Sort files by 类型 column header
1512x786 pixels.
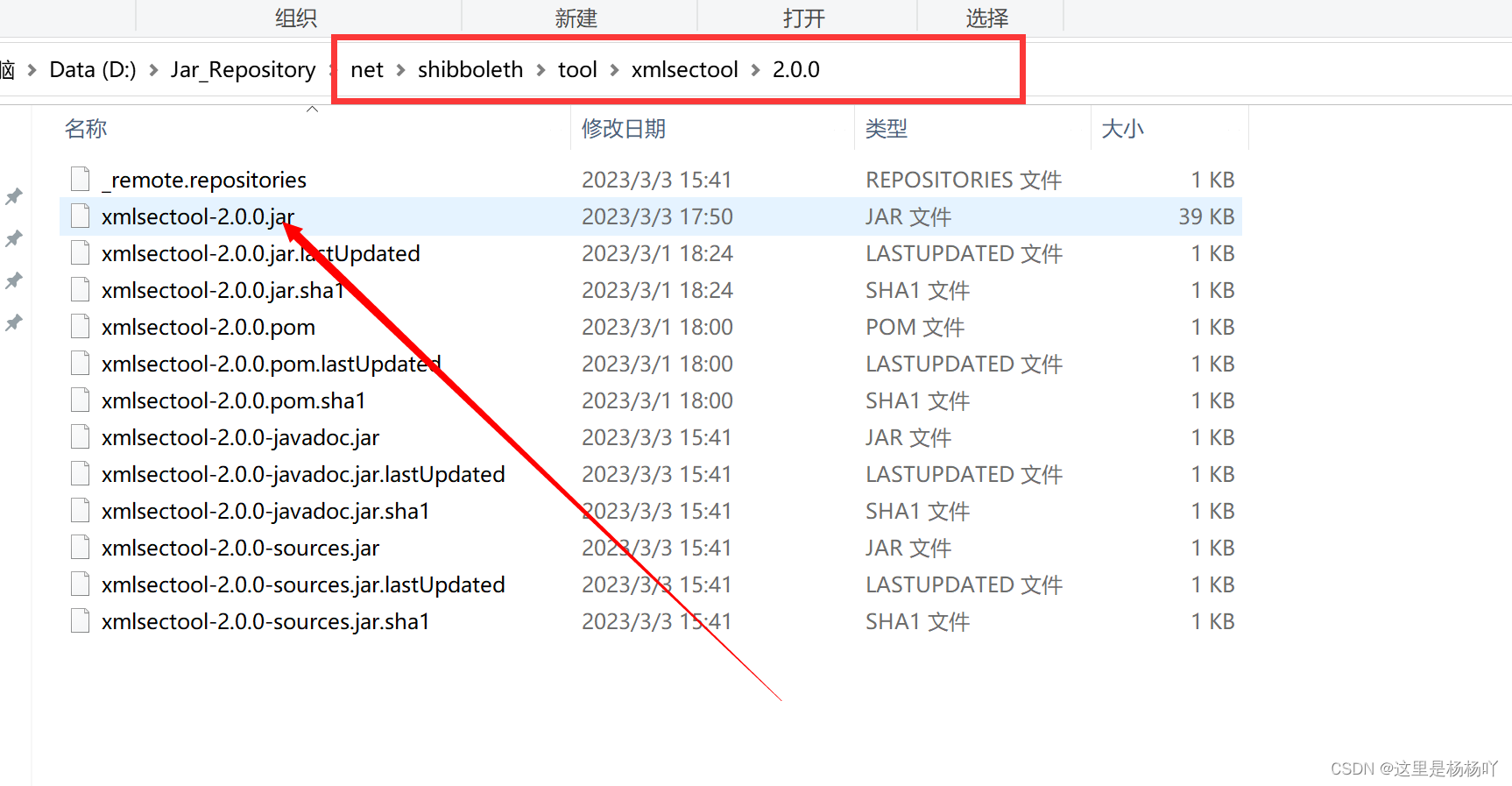coord(887,129)
